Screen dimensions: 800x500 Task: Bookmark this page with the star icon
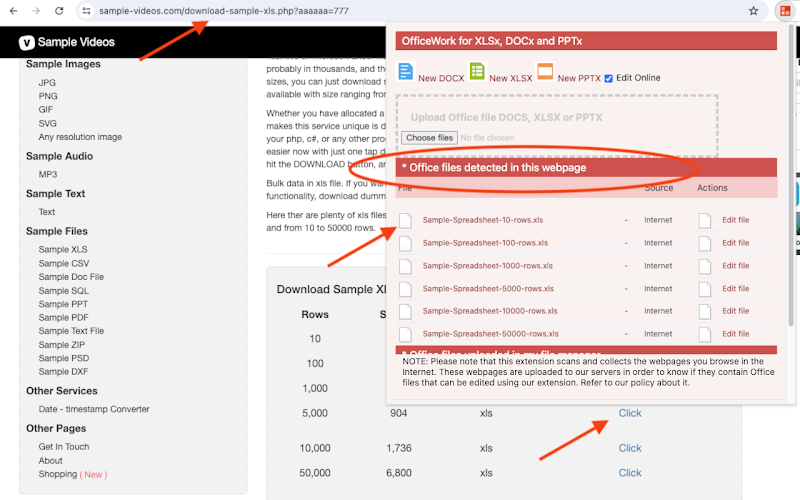coord(753,11)
